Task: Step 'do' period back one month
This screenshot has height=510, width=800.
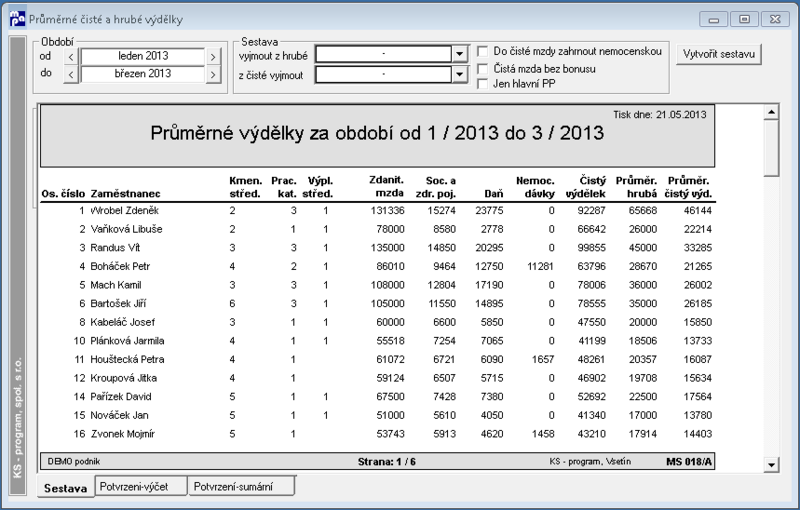Action: tap(71, 74)
